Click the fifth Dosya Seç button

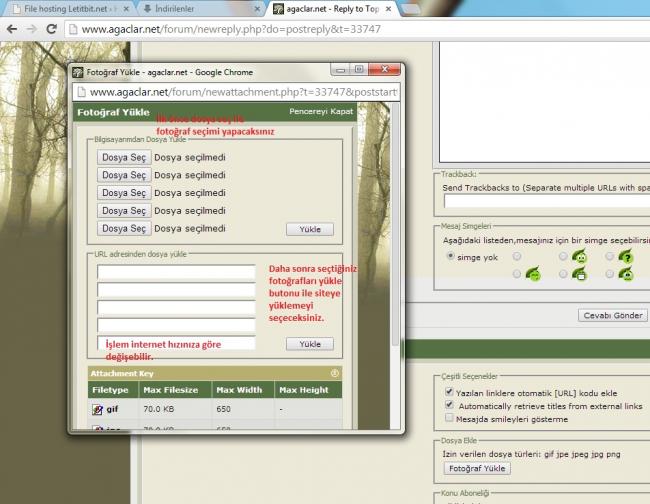pyautogui.click(x=124, y=229)
